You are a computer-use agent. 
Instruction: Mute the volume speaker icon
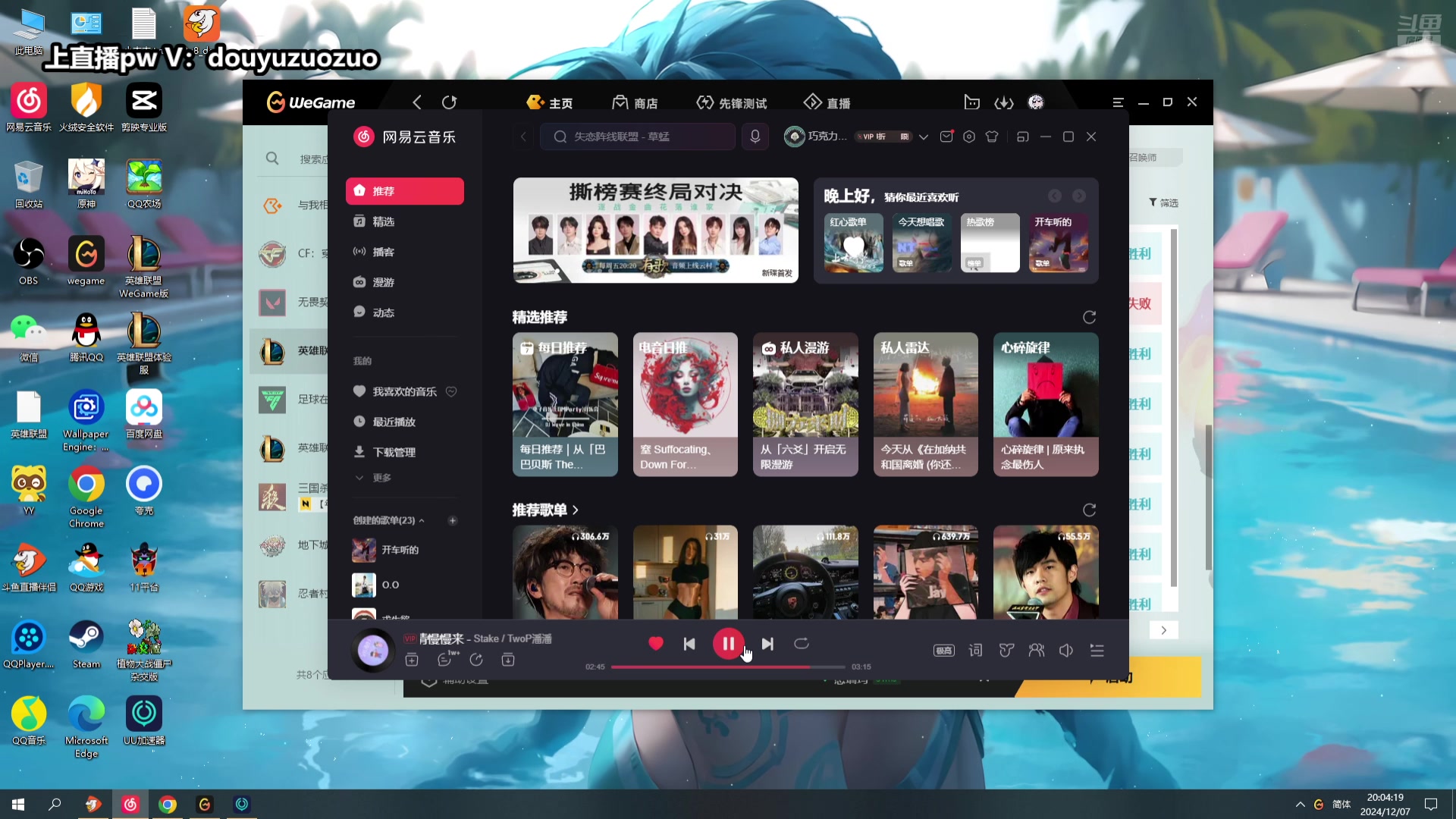tap(1066, 650)
